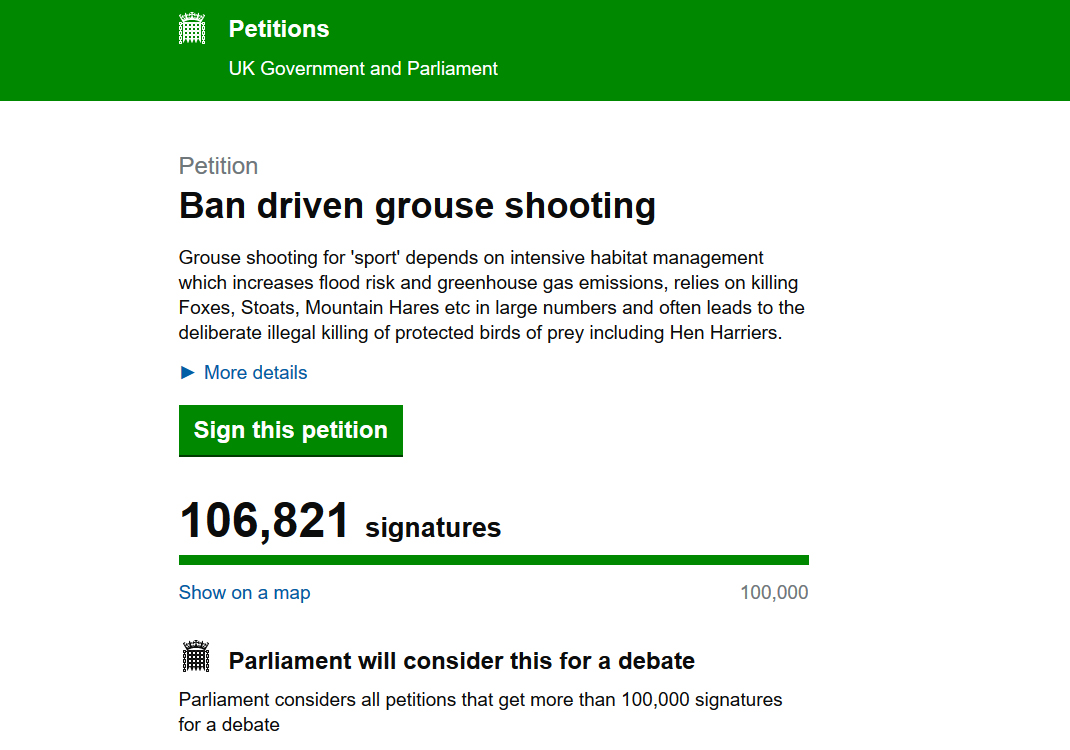
Task: Click the word signatures after the count
Action: tap(433, 528)
